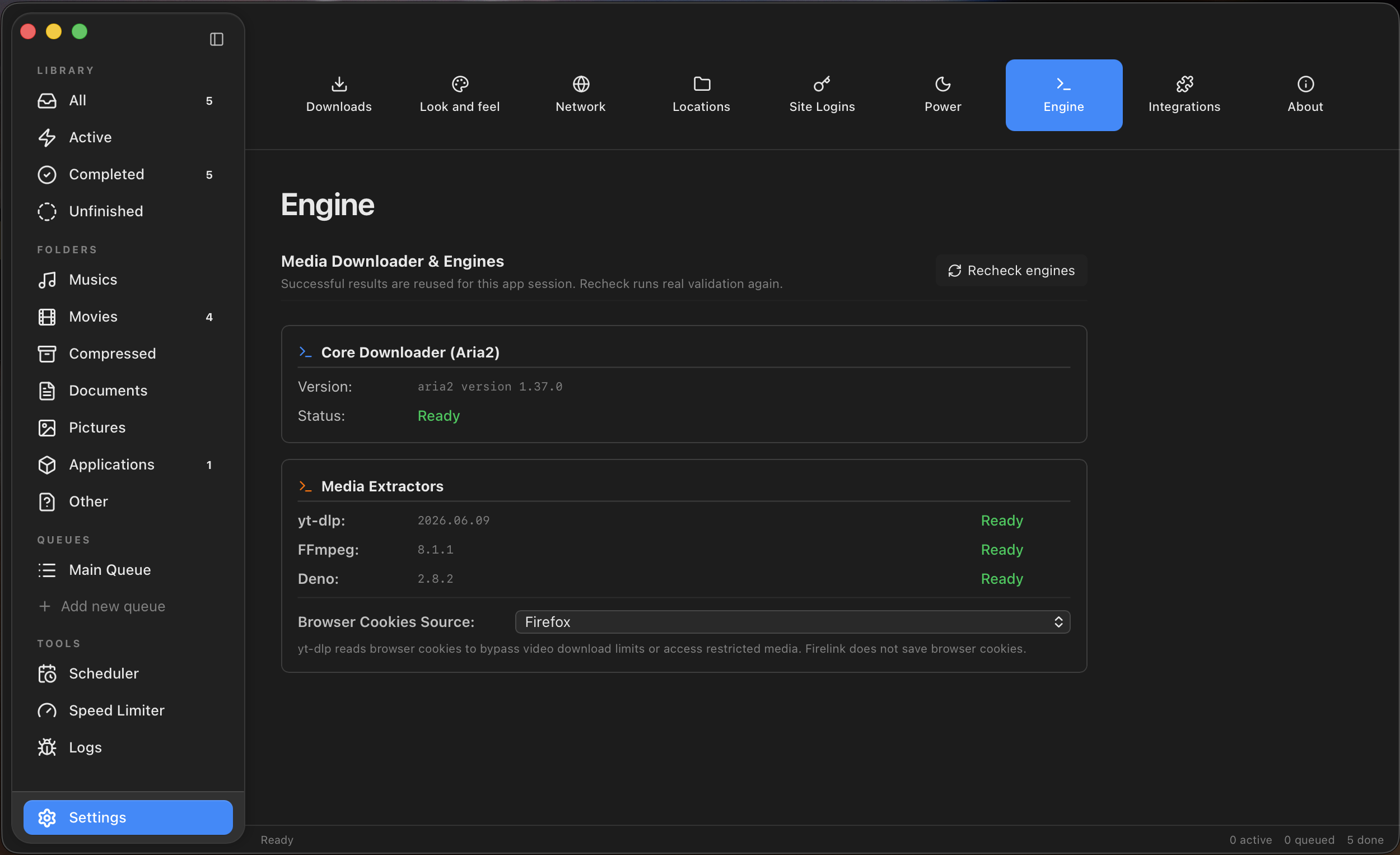Open the Musics folder note icon
The width and height of the screenshot is (1400, 855).
point(47,280)
